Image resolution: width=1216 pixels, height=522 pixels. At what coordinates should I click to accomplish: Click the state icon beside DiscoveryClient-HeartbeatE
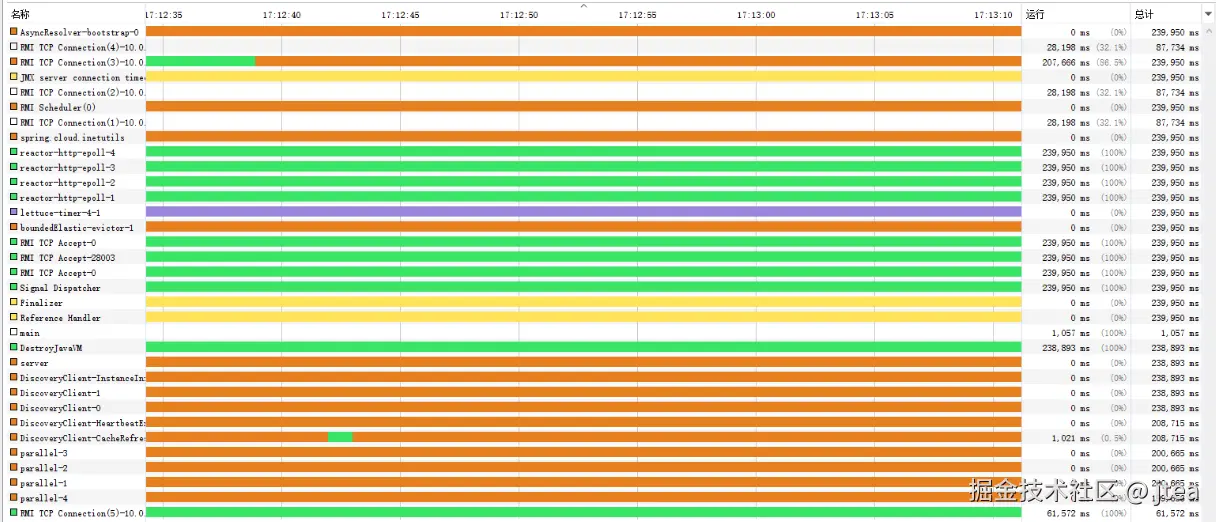pyautogui.click(x=14, y=422)
